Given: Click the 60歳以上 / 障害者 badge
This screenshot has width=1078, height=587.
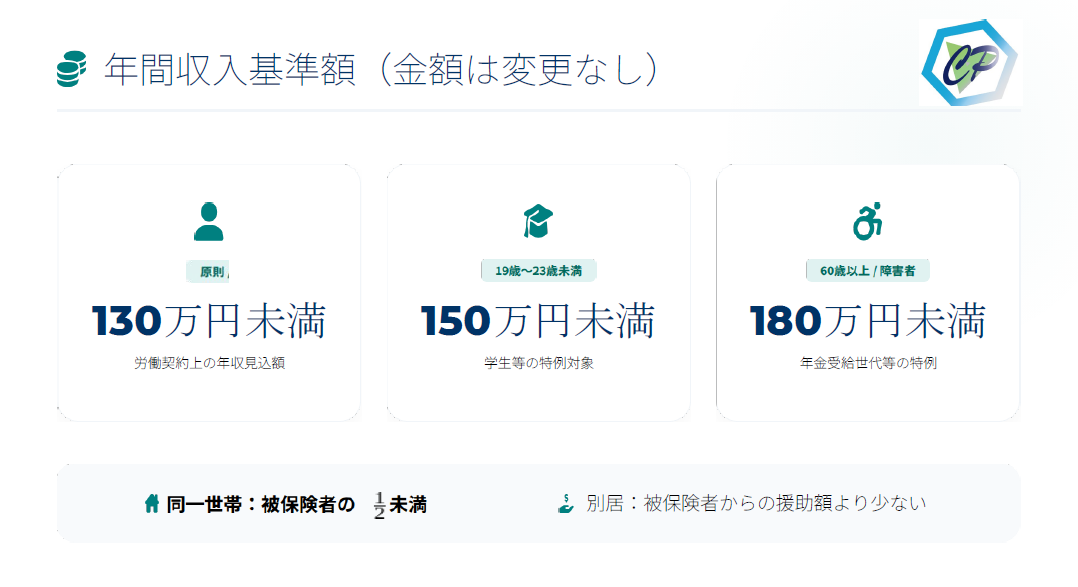Looking at the screenshot, I should 868,271.
